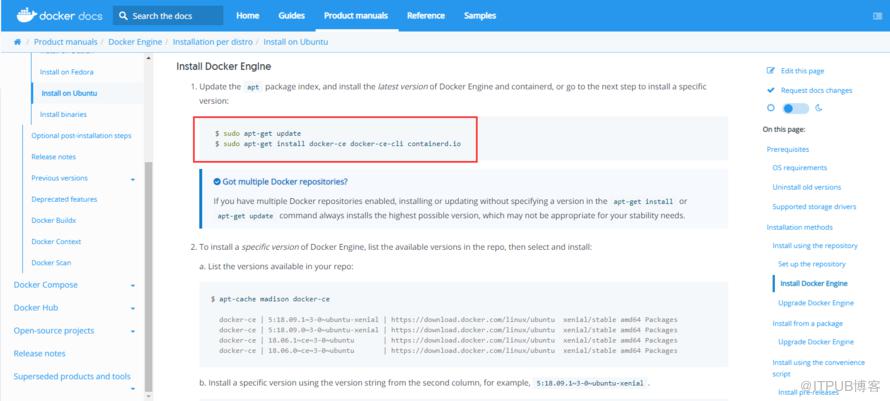Open Install on Fedora page
The height and width of the screenshot is (401, 890).
pos(66,72)
